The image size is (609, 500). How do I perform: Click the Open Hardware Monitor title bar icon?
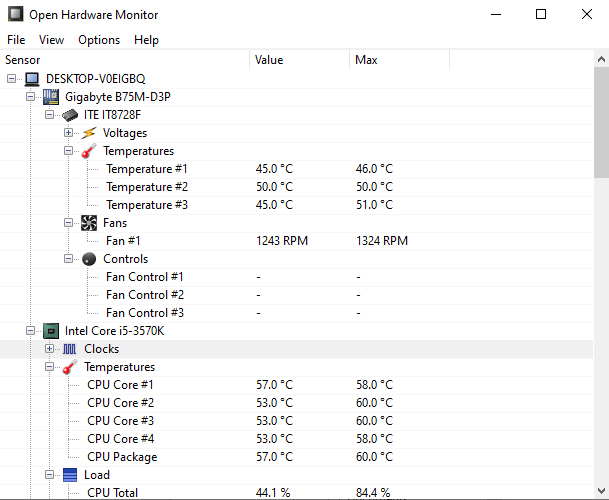16,14
